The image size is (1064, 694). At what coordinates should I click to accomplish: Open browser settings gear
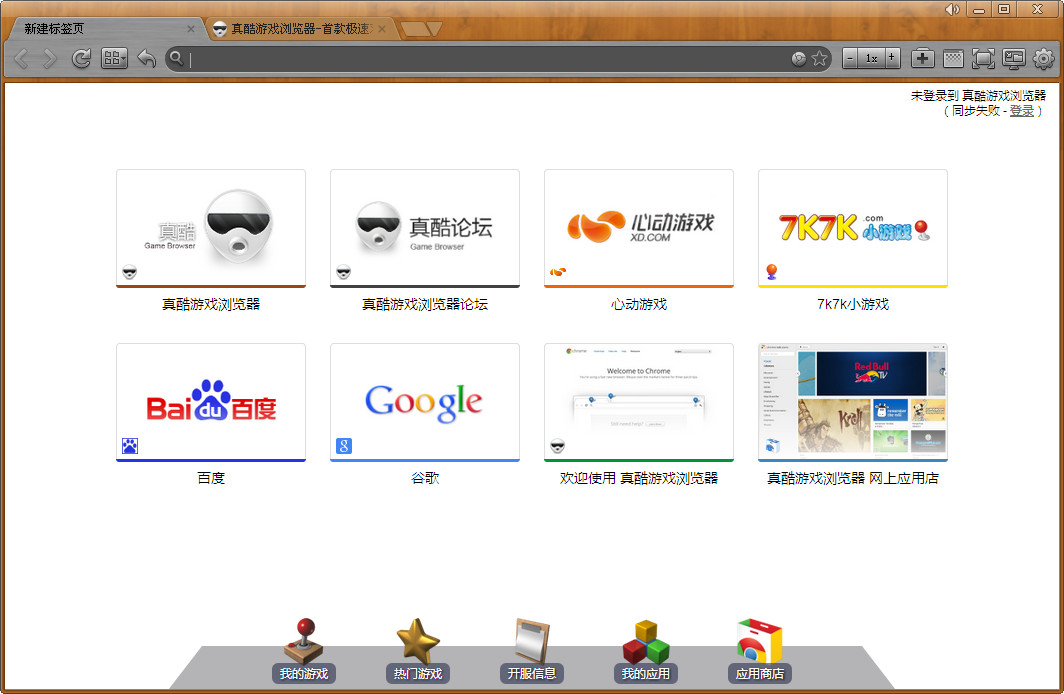pyautogui.click(x=1044, y=59)
